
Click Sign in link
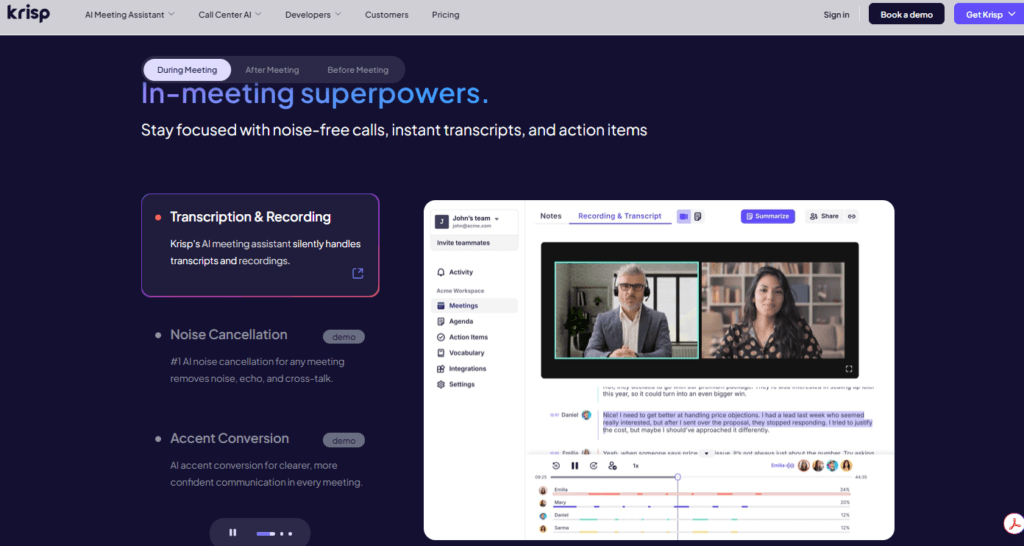pos(836,14)
